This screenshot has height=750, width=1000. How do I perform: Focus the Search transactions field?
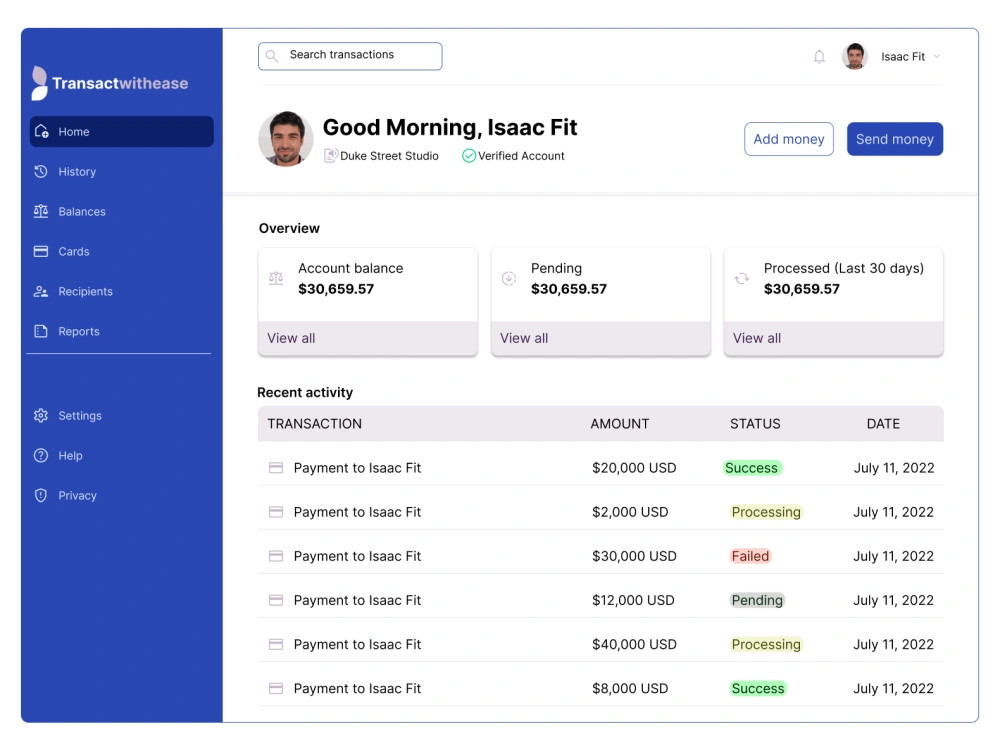coord(350,56)
